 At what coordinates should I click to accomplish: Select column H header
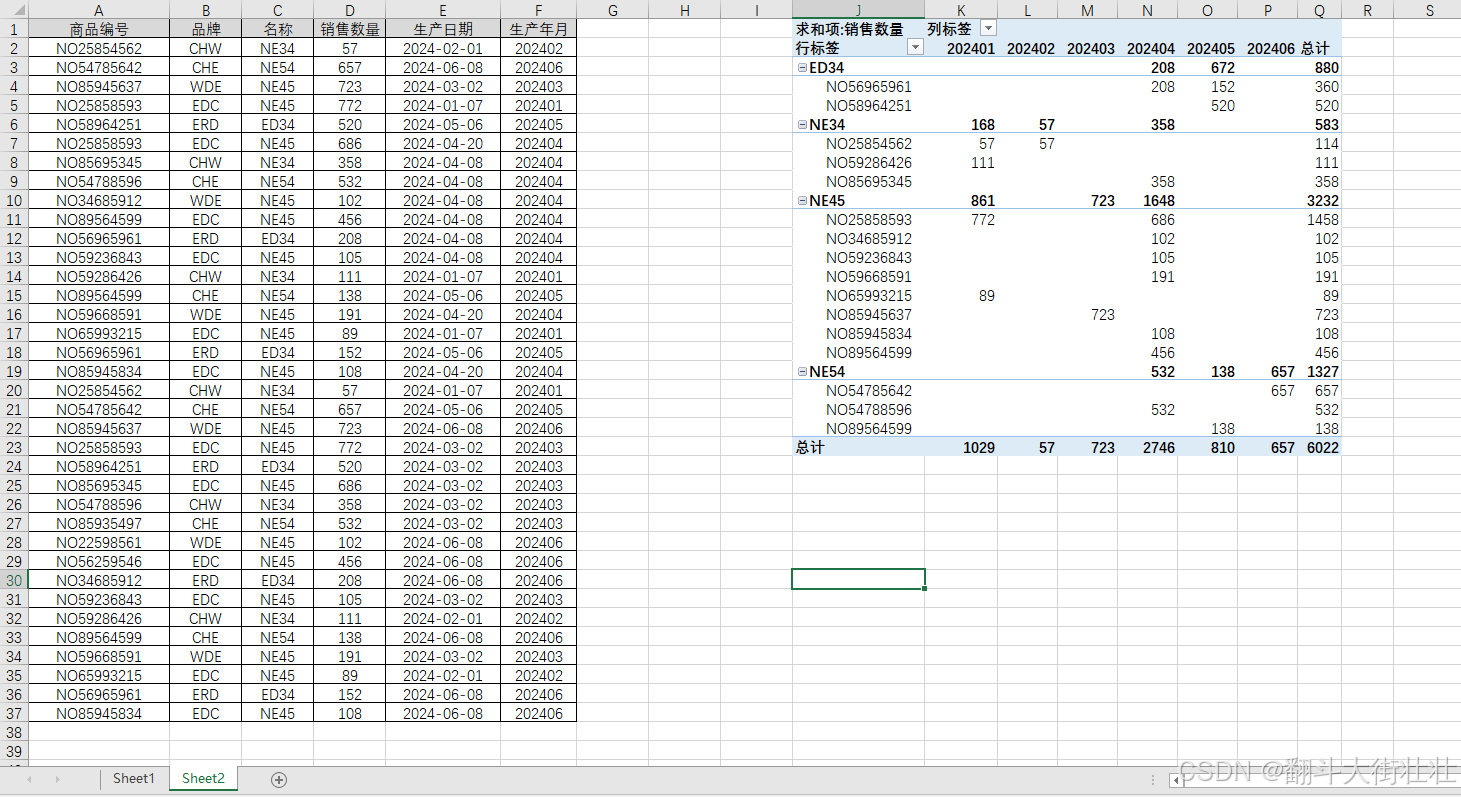[x=685, y=10]
